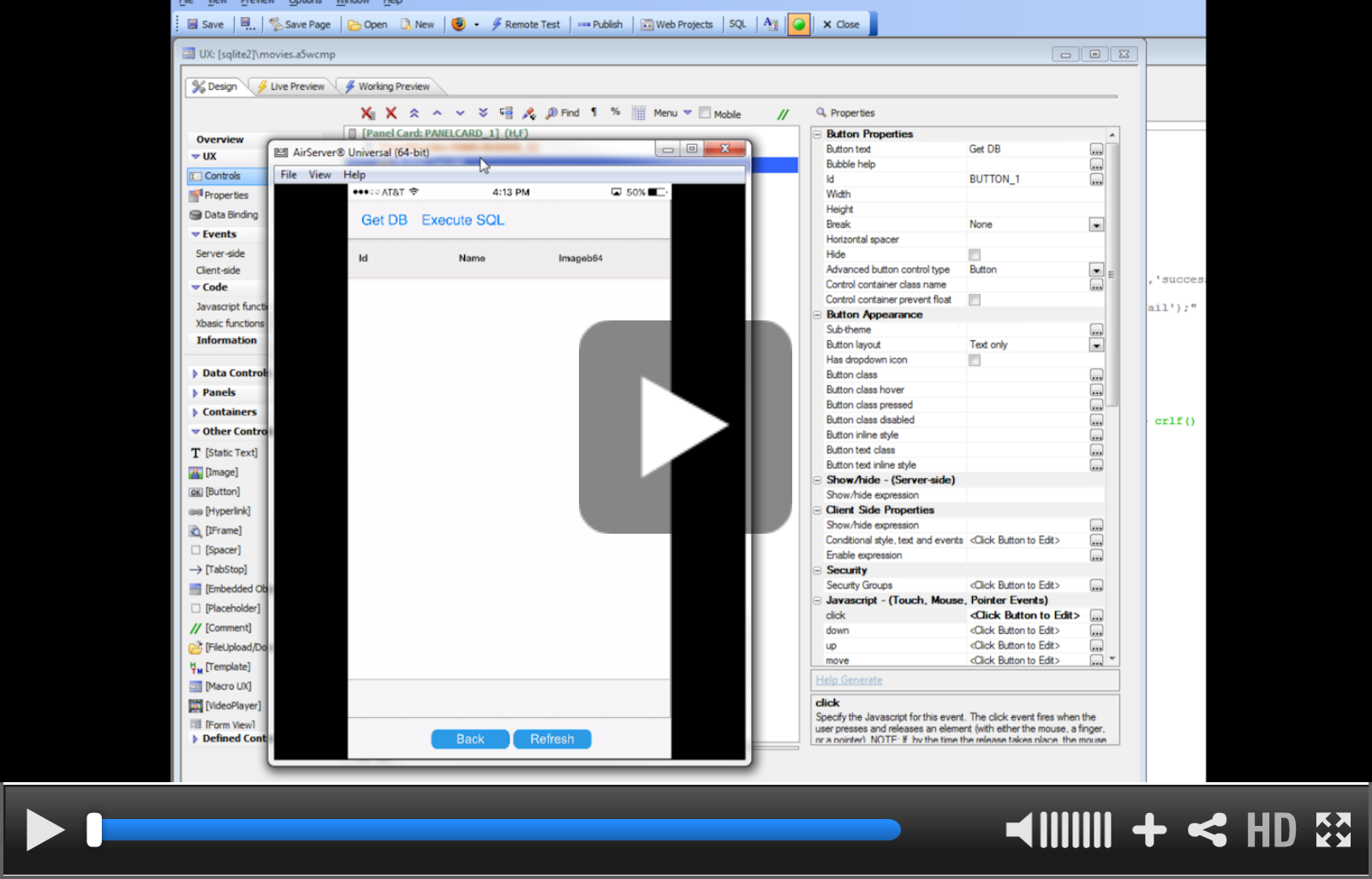The height and width of the screenshot is (879, 1372).
Task: Open Web Projects from the toolbar
Action: [677, 24]
